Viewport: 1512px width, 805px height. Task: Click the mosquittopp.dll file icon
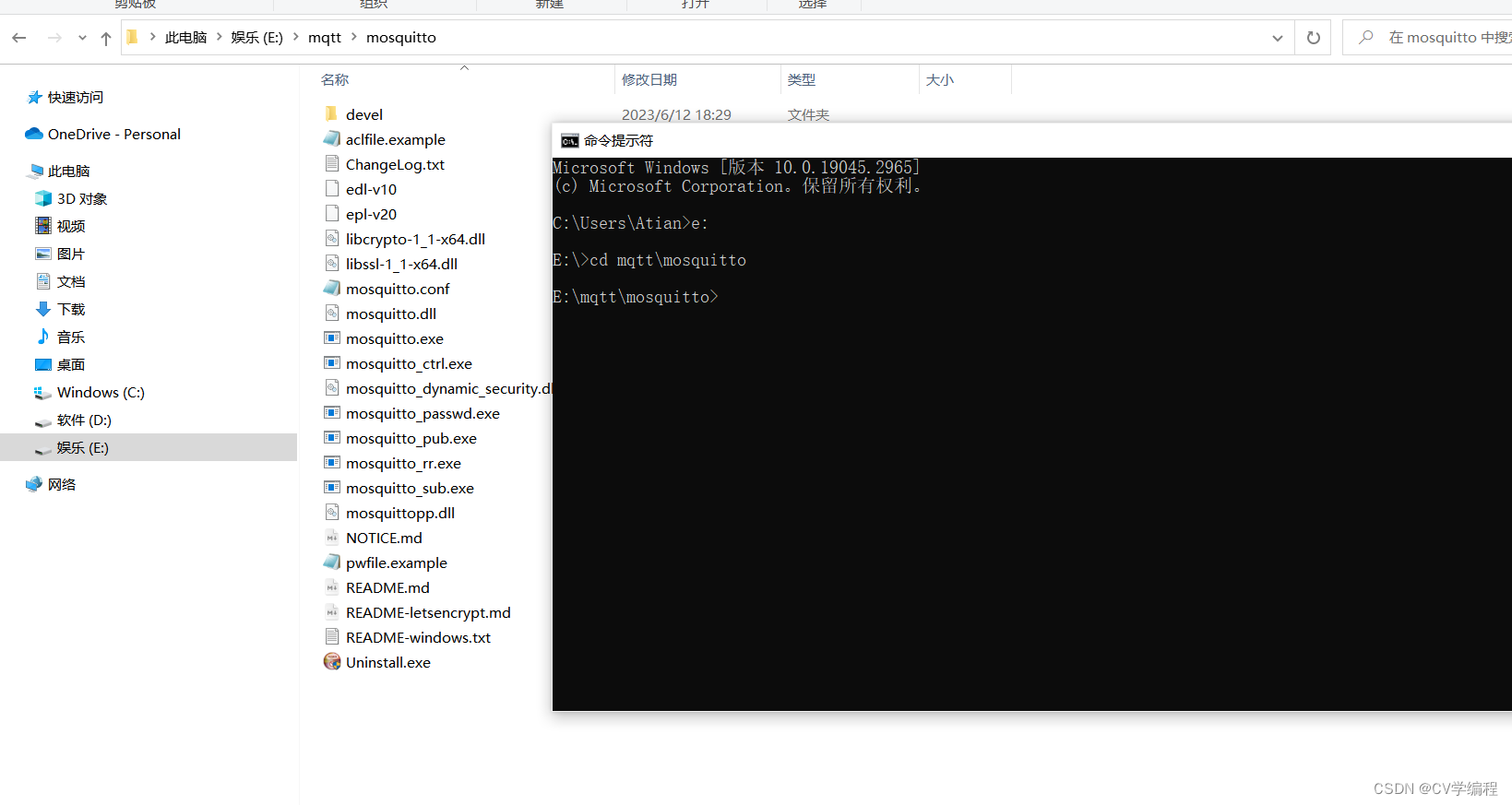point(332,513)
